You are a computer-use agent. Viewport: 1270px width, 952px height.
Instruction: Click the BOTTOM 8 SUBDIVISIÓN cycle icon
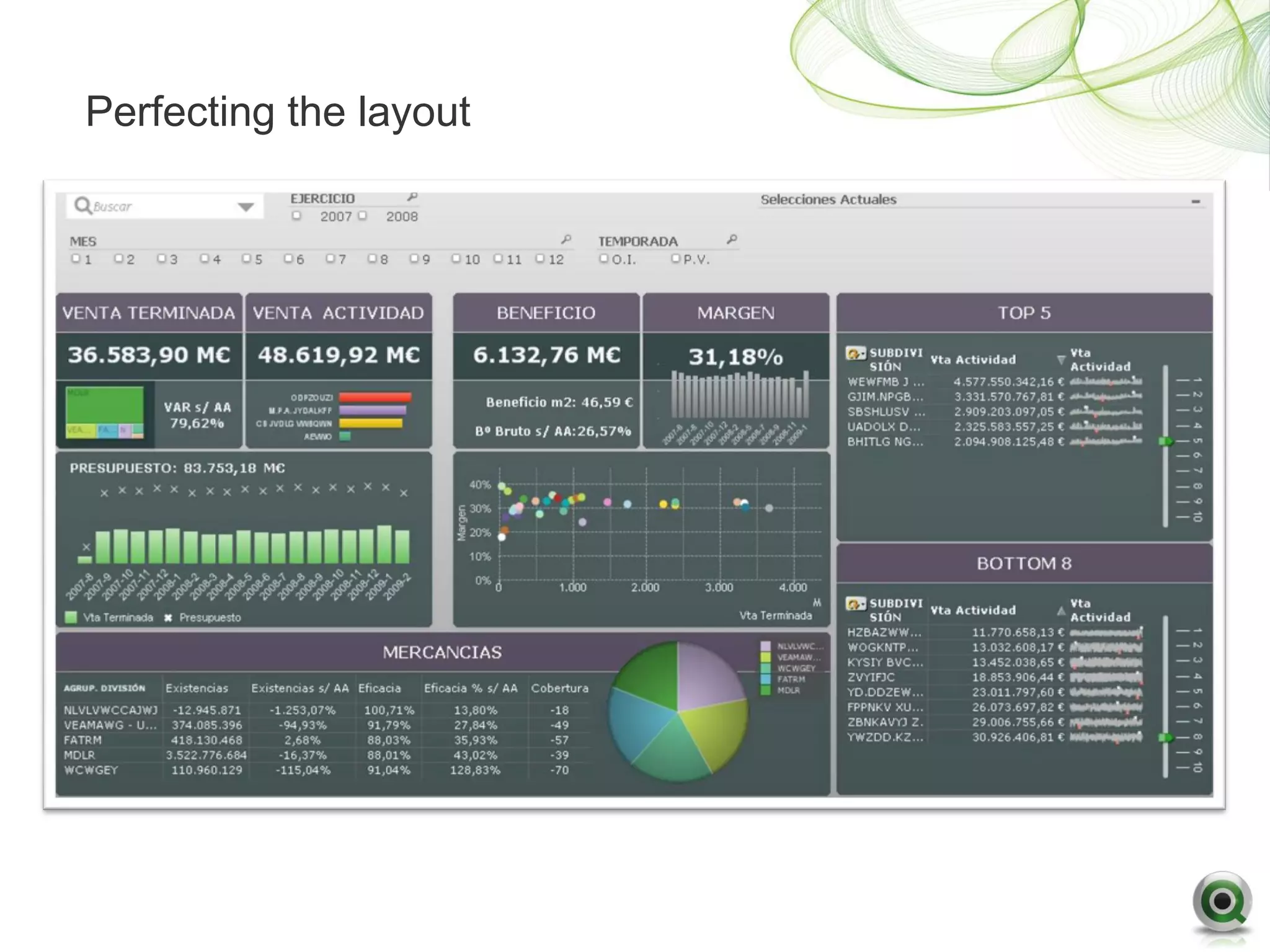pos(856,604)
